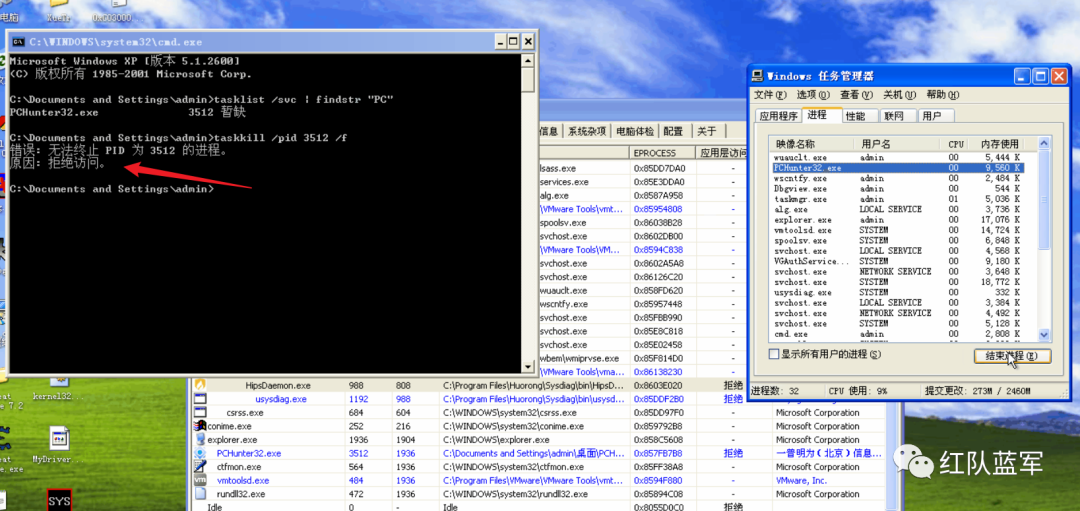Select the usysdiag.exe row icon in PCHunter
1080x511 pixels.
[200, 399]
